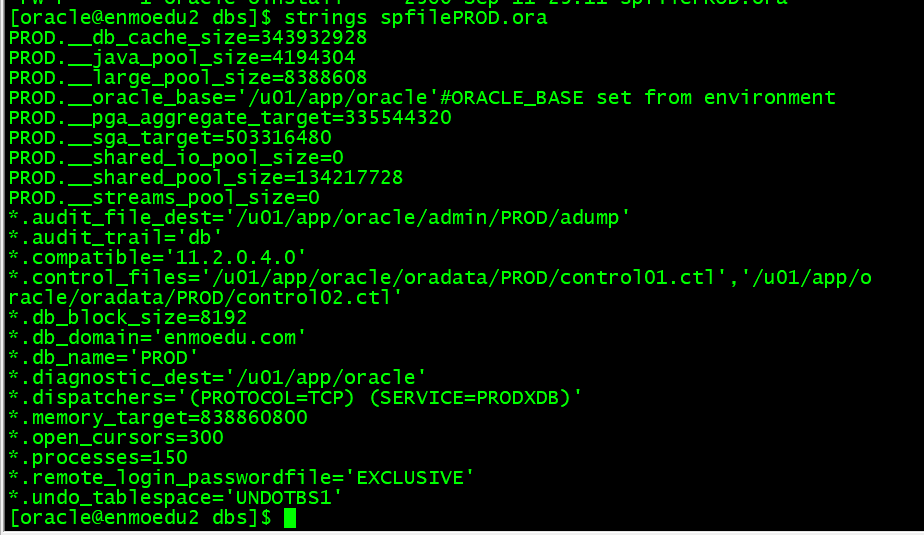Click the streams_pool_size=0 line

tap(164, 198)
